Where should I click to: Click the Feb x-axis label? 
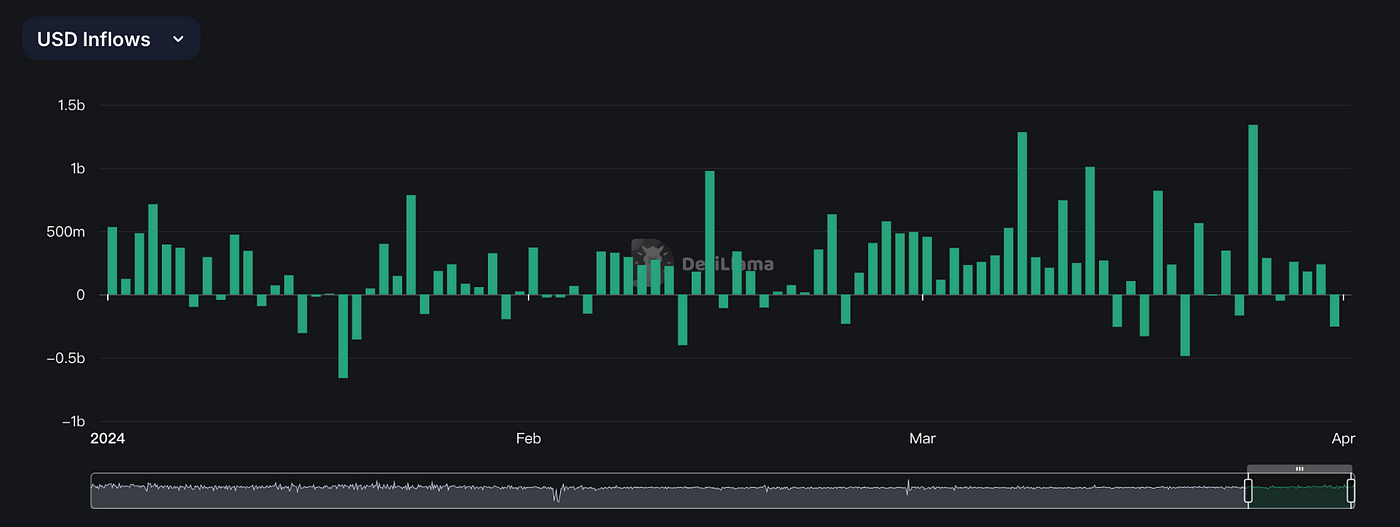[528, 439]
